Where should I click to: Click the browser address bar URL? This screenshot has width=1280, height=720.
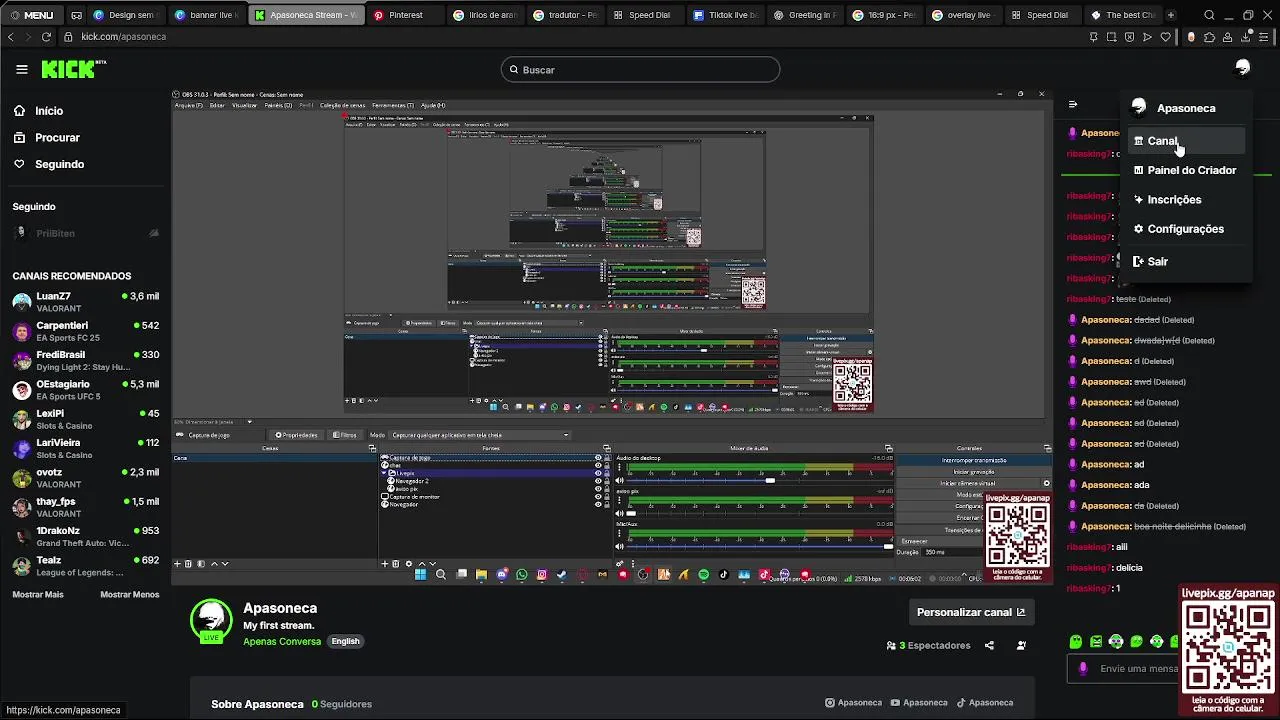point(123,37)
